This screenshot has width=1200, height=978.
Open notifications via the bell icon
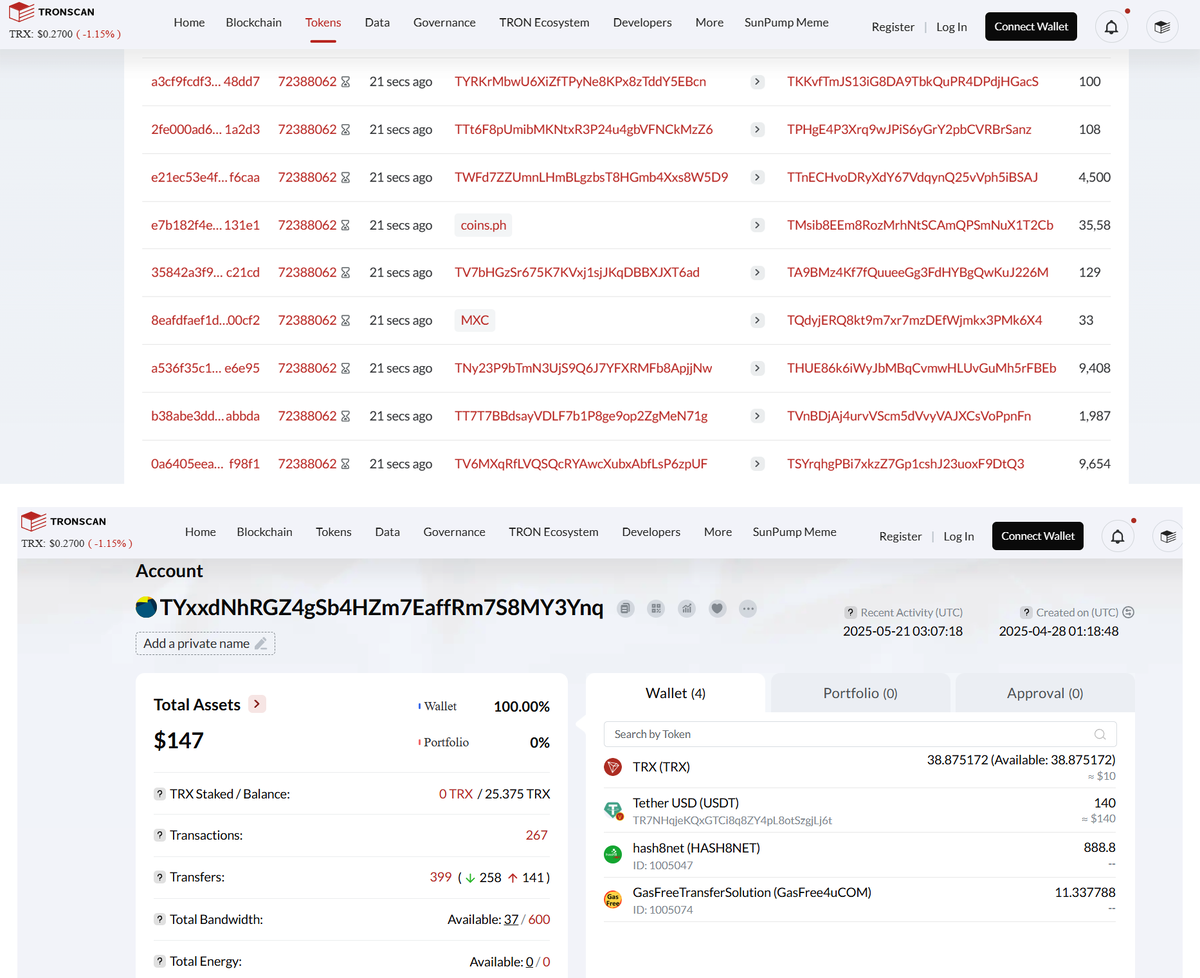point(1110,27)
